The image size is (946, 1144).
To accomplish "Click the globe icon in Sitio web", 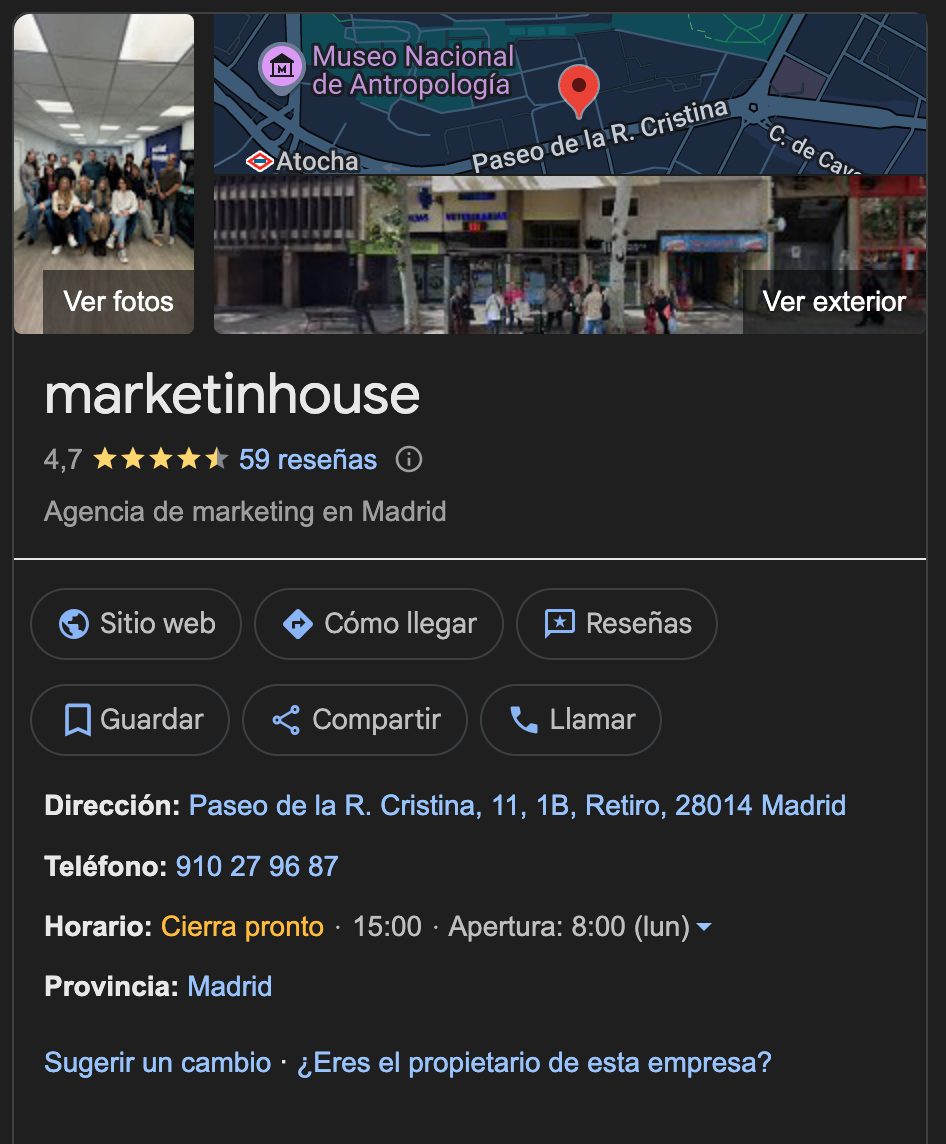I will pyautogui.click(x=74, y=624).
